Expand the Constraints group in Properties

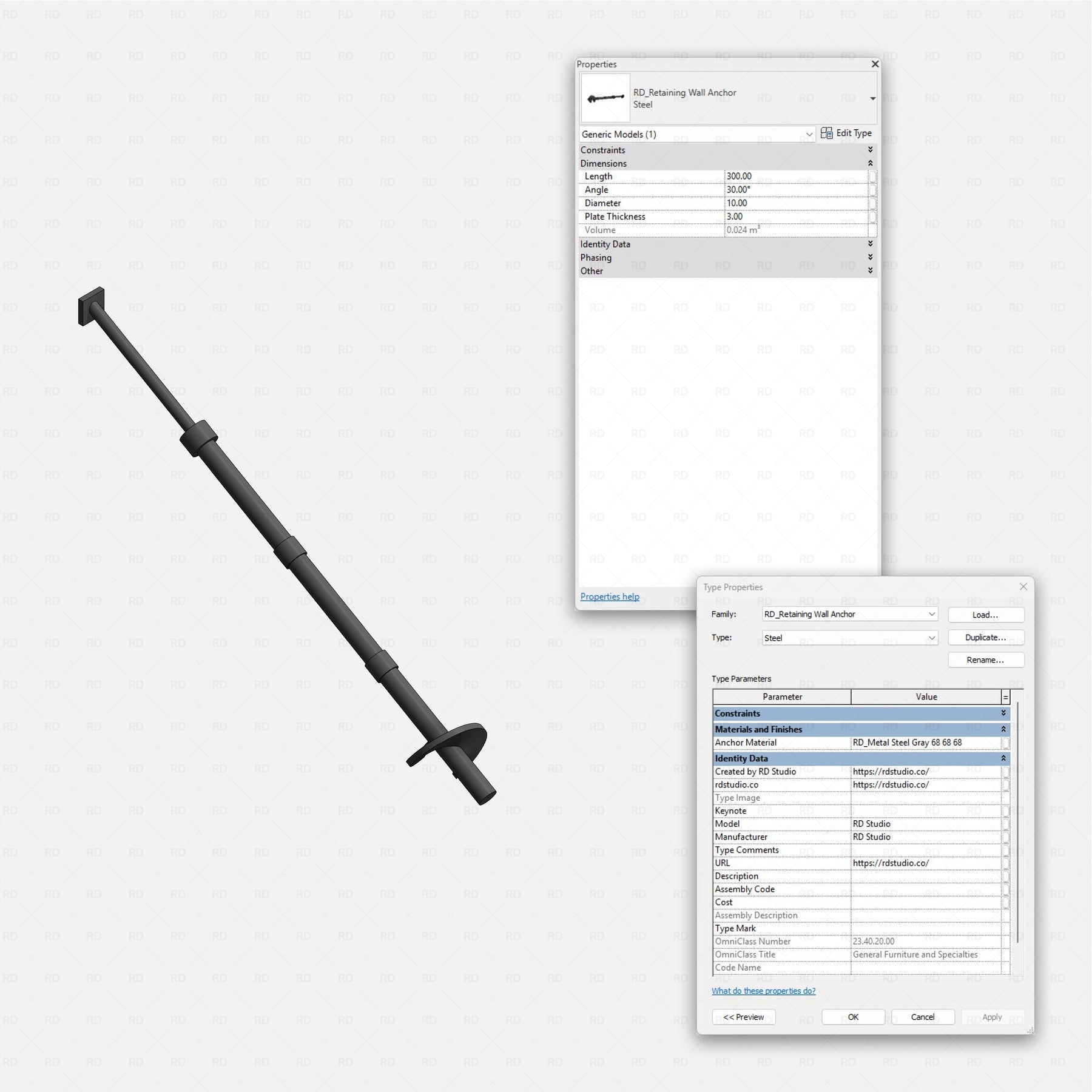(870, 149)
